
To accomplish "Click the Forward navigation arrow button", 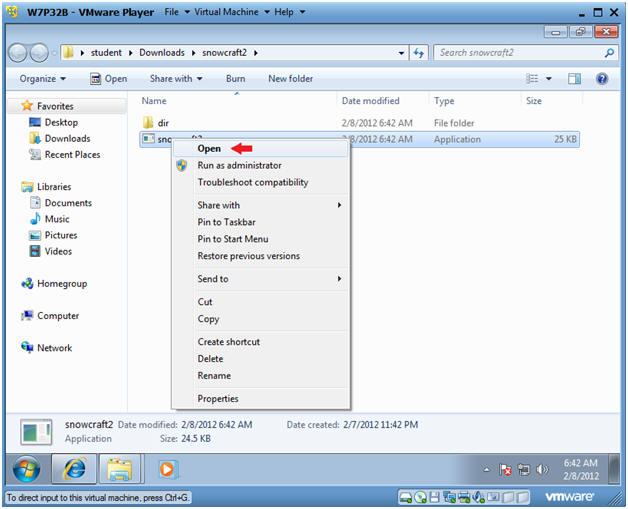I will [x=39, y=53].
